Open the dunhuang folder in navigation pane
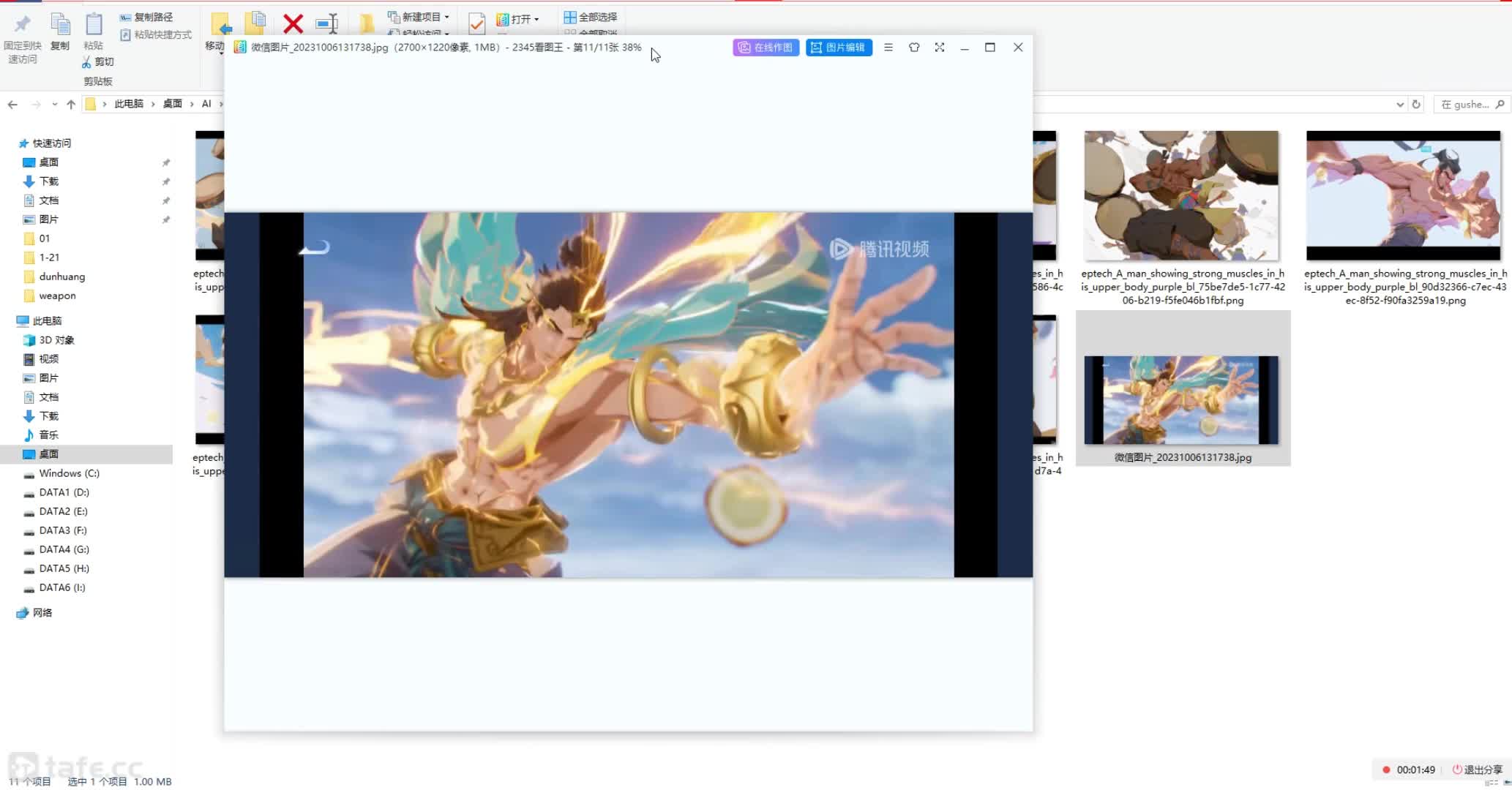The width and height of the screenshot is (1512, 790). [x=61, y=276]
